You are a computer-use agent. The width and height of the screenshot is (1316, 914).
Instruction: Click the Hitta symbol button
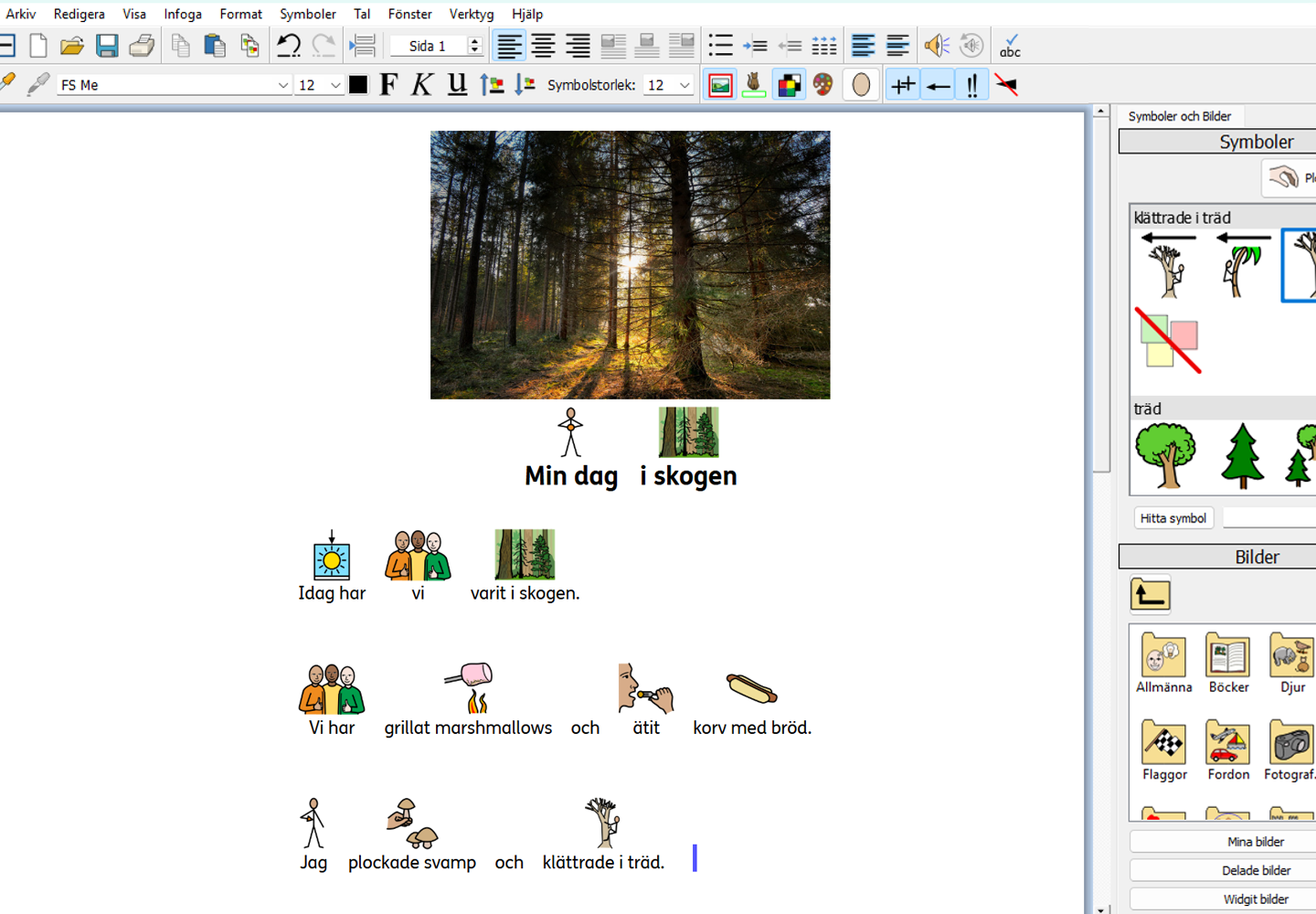pyautogui.click(x=1173, y=518)
